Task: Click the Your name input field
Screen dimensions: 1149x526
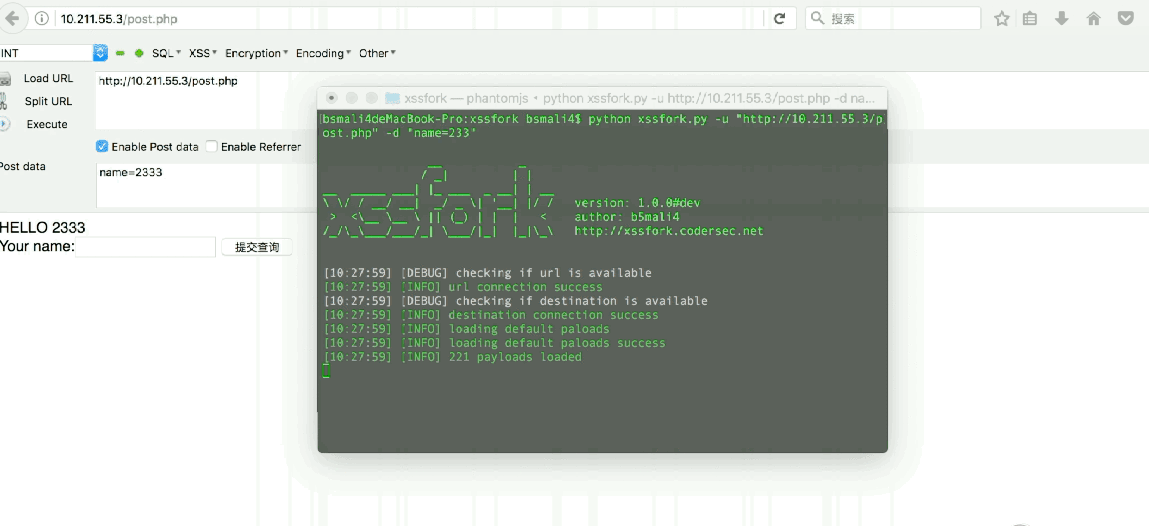Action: 145,247
